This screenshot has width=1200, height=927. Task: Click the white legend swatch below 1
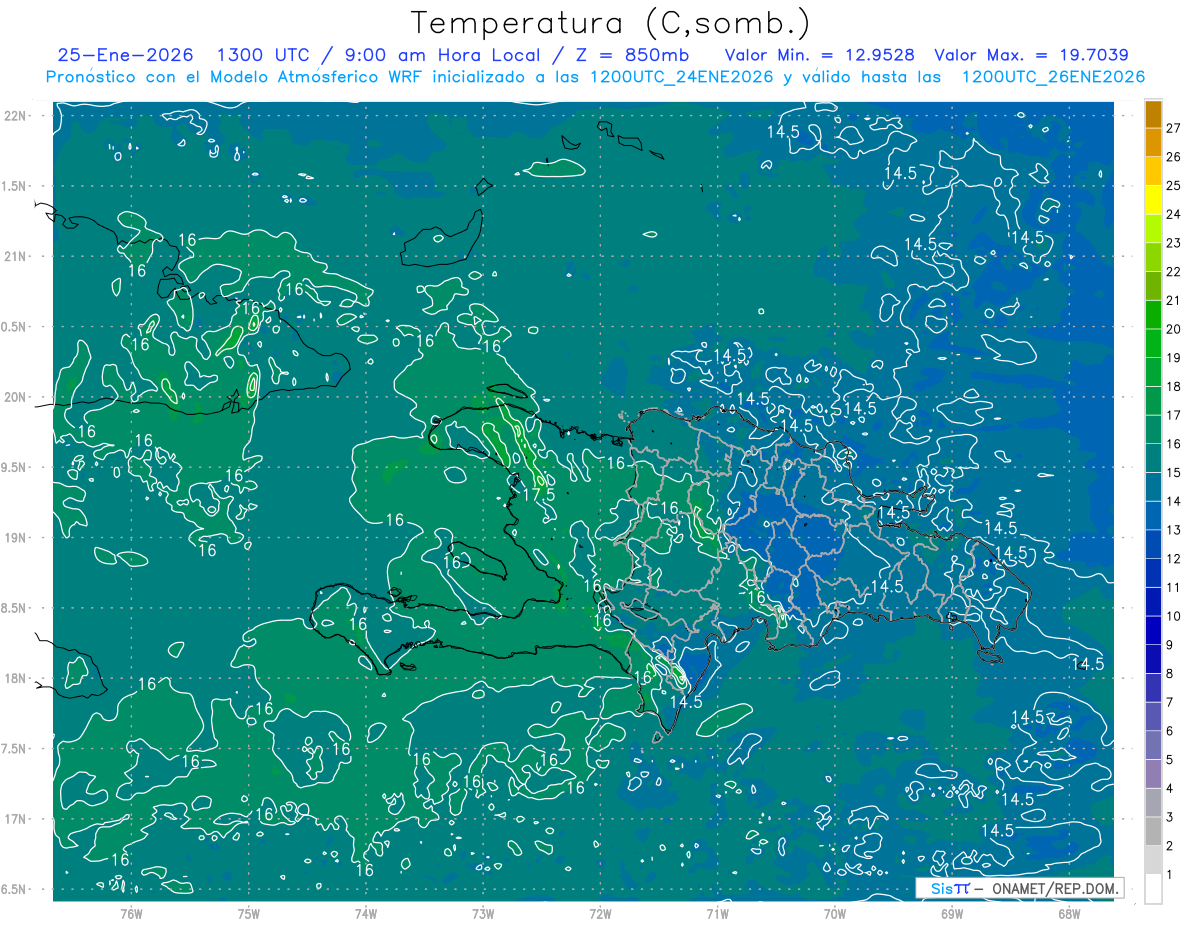(1153, 888)
